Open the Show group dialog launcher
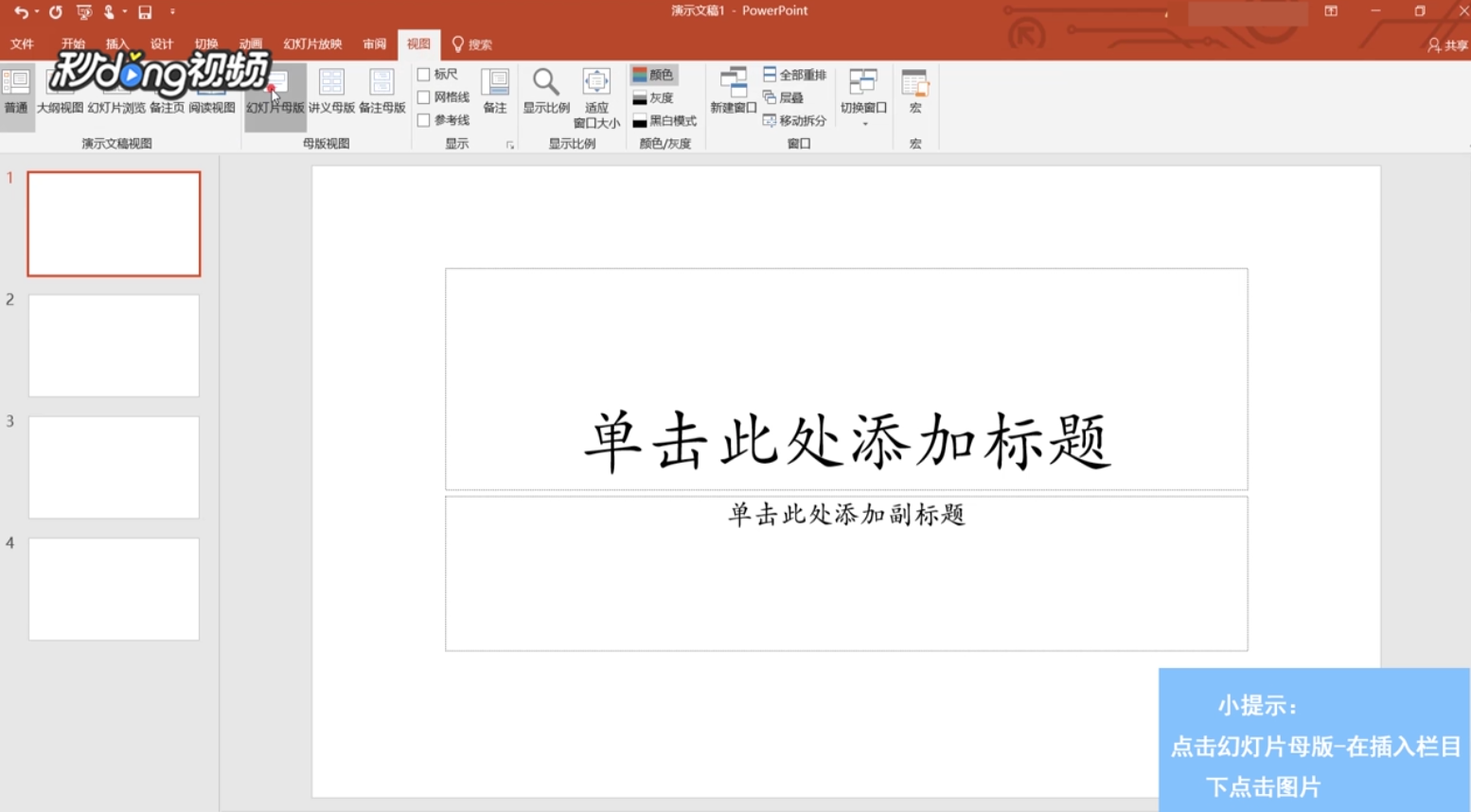1471x812 pixels. (x=510, y=144)
